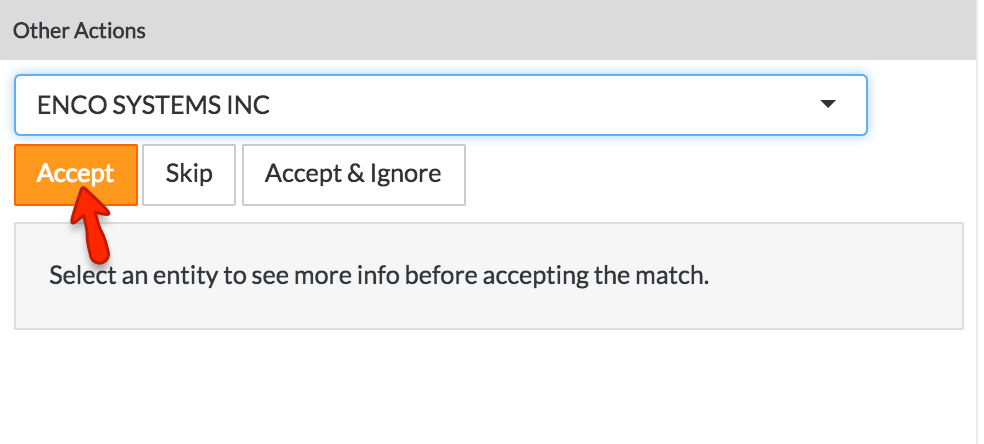
Task: Click the ENCO SYSTEMS INC selected text
Action: pyautogui.click(x=153, y=104)
